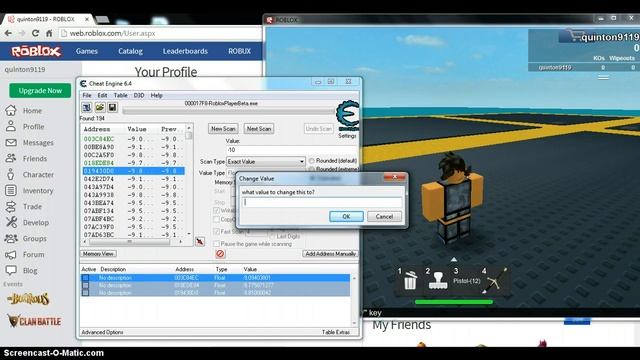Click Advanced Options in Cheat Engine
The width and height of the screenshot is (640, 360).
click(102, 332)
